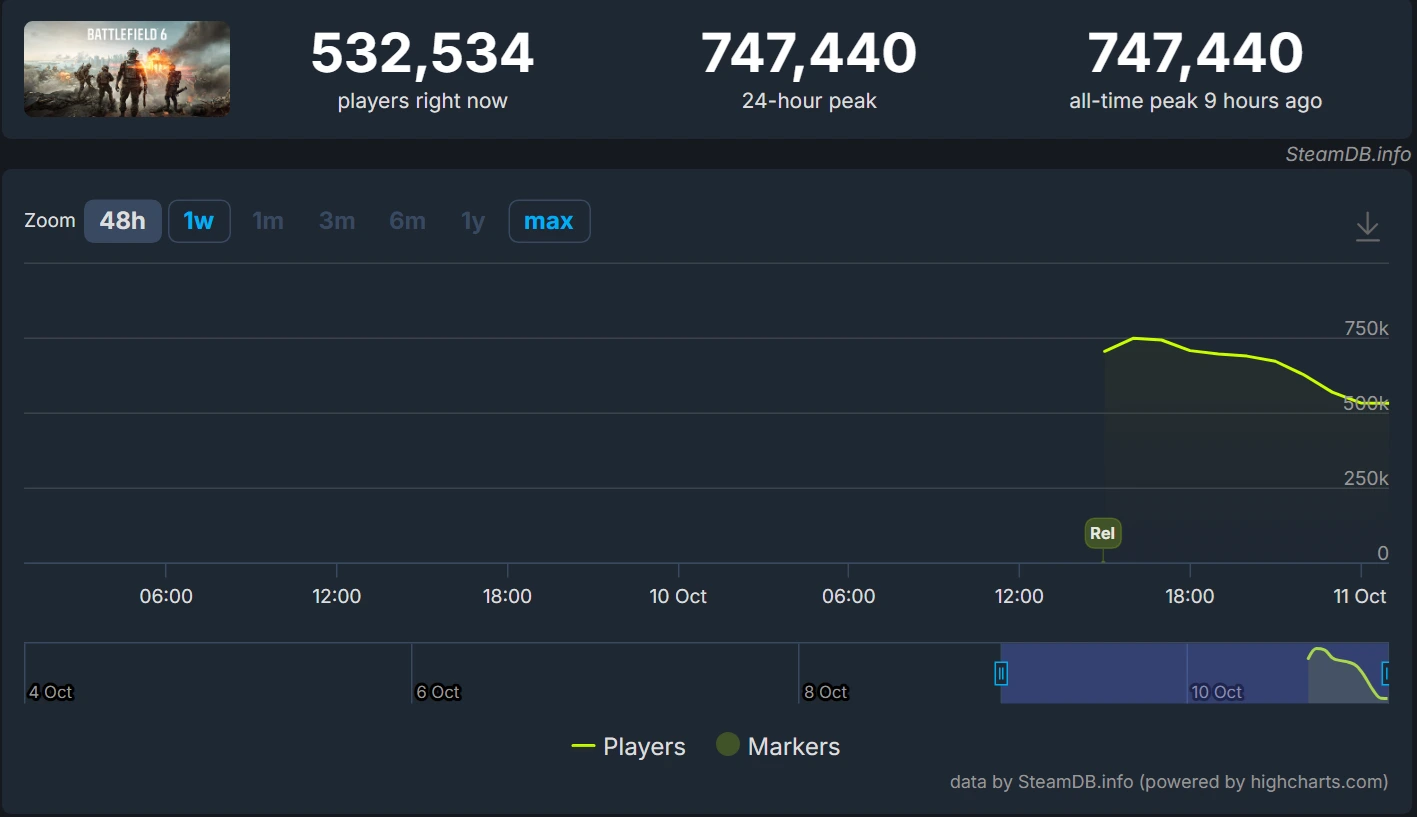
Task: Choose the 1m zoom option
Action: pyautogui.click(x=267, y=221)
